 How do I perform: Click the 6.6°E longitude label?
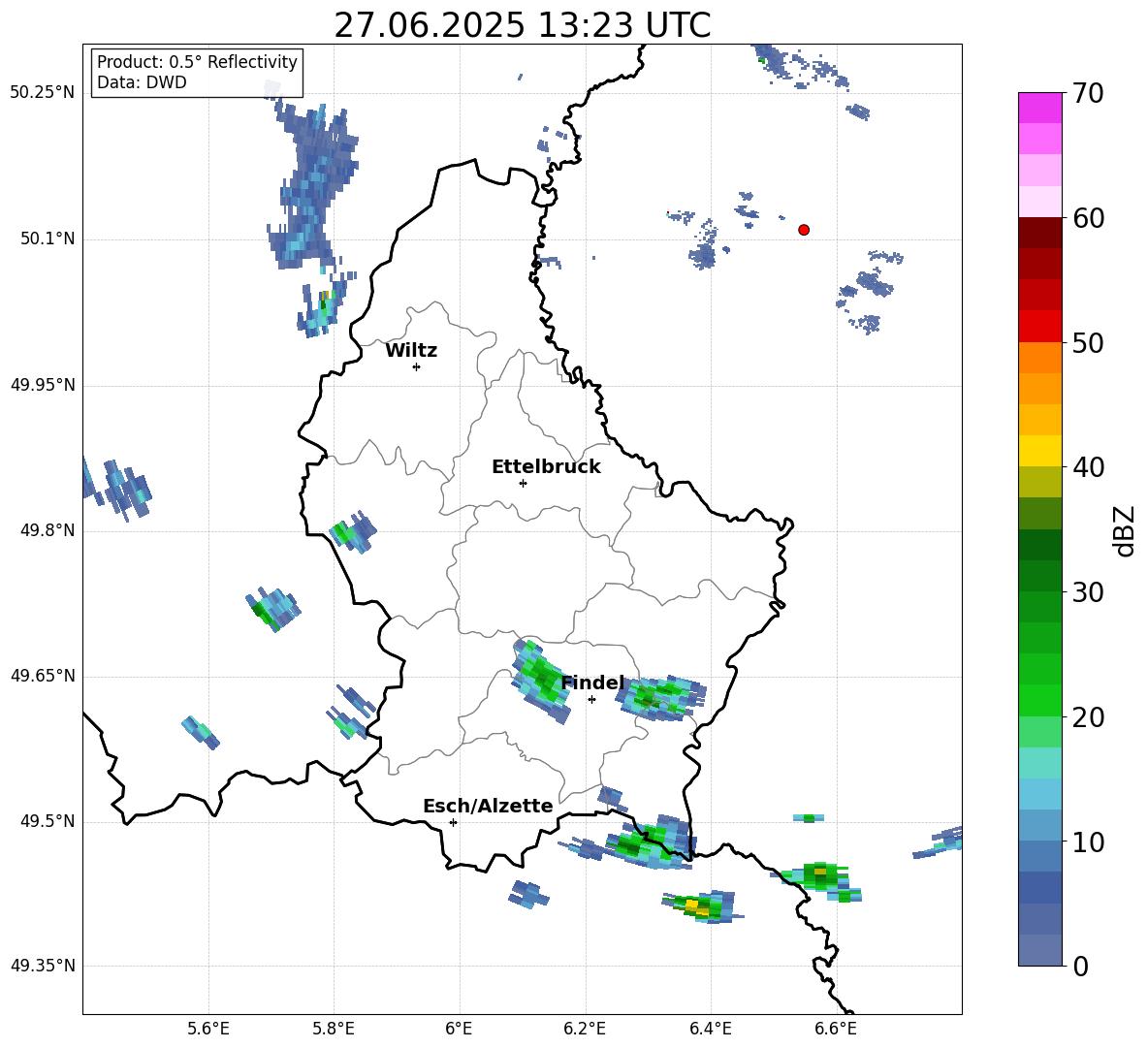pos(836,1029)
